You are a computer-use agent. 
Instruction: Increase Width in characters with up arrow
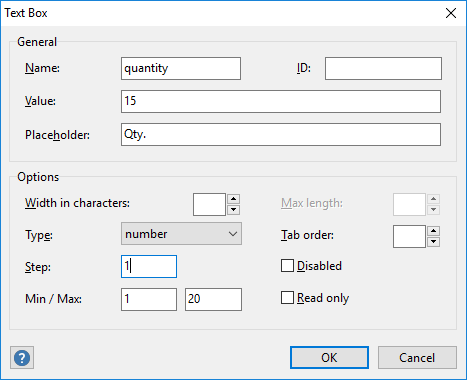(x=233, y=199)
